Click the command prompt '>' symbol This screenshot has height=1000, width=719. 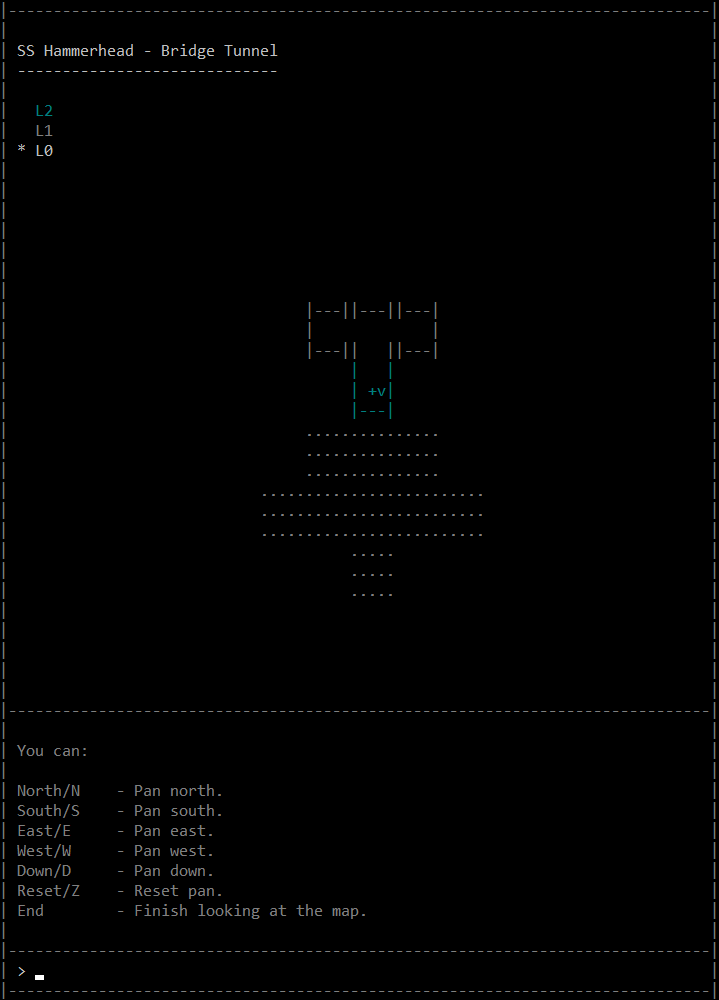pos(21,971)
